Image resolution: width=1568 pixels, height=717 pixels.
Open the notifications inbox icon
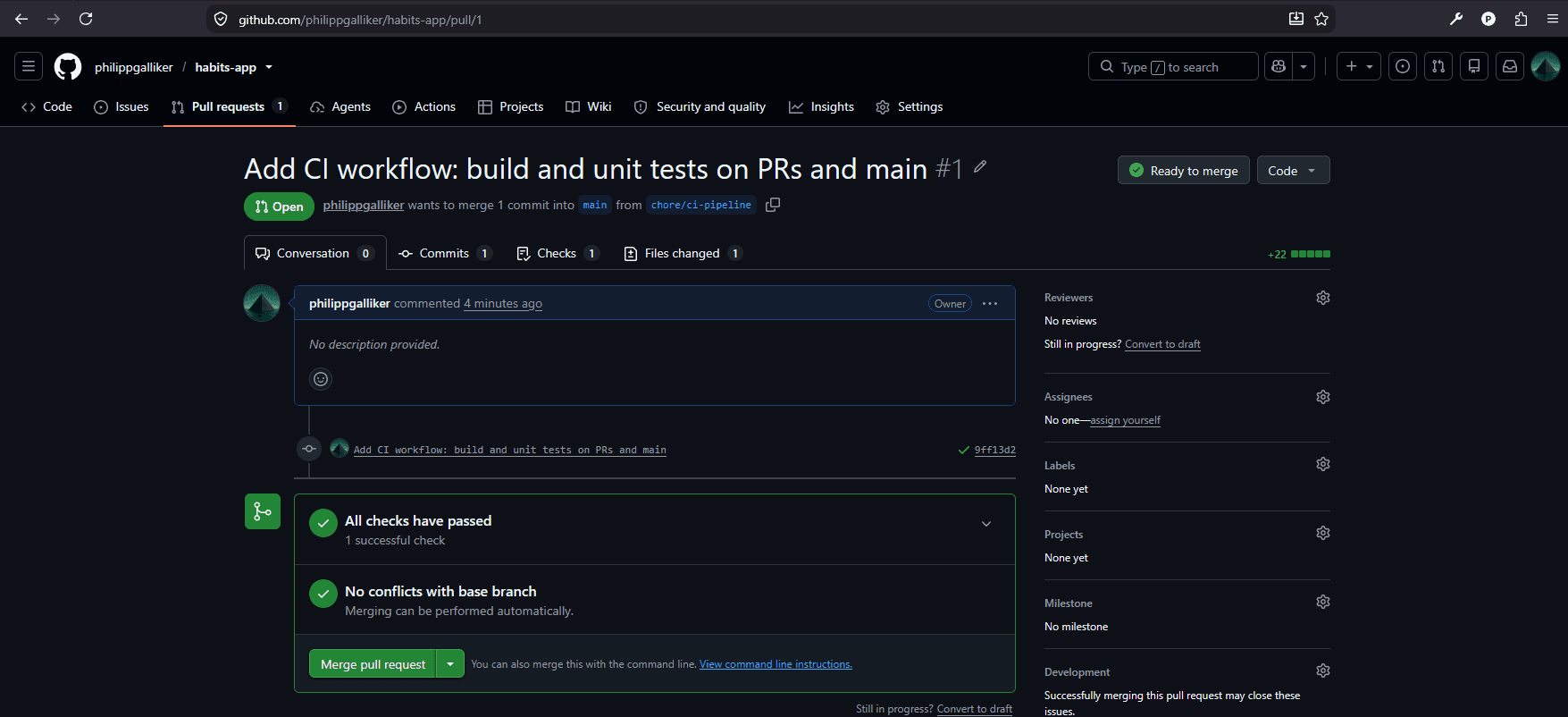tap(1510, 66)
